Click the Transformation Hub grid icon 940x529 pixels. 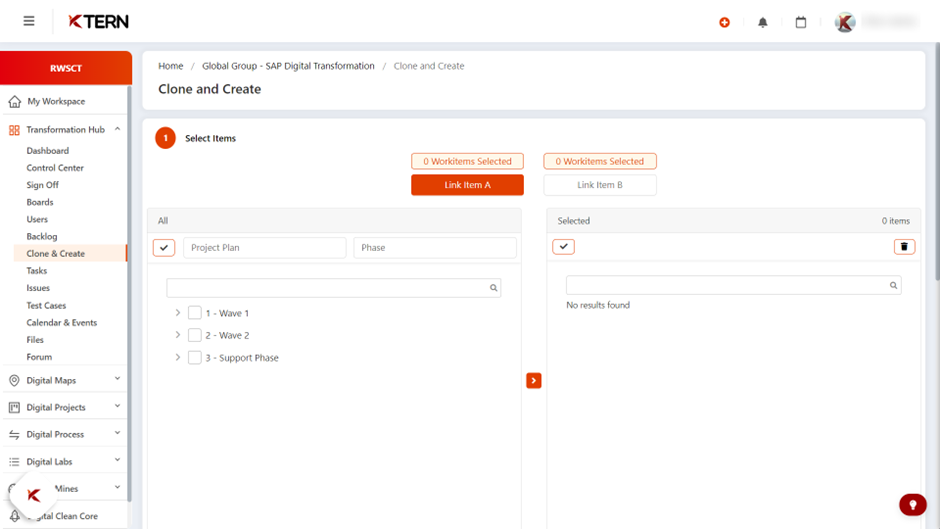tap(14, 130)
